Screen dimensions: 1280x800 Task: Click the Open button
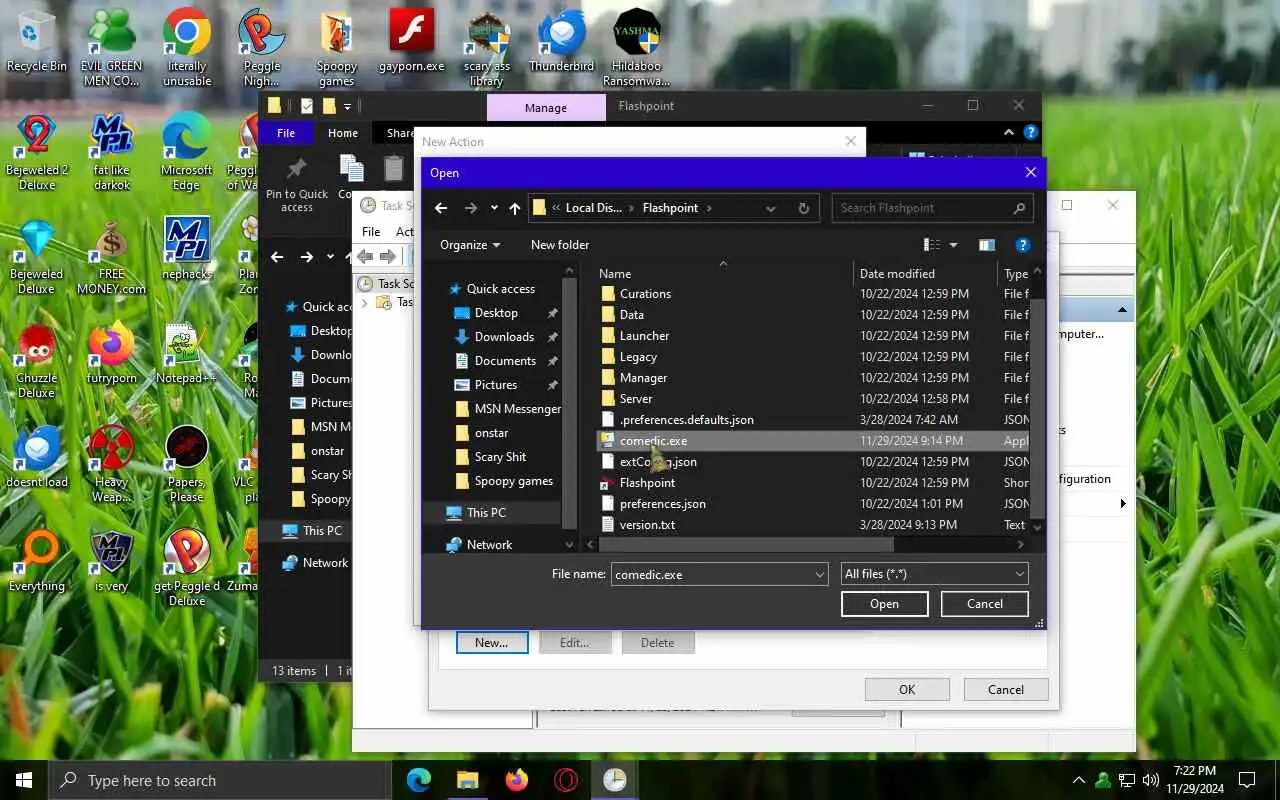pyautogui.click(x=884, y=604)
